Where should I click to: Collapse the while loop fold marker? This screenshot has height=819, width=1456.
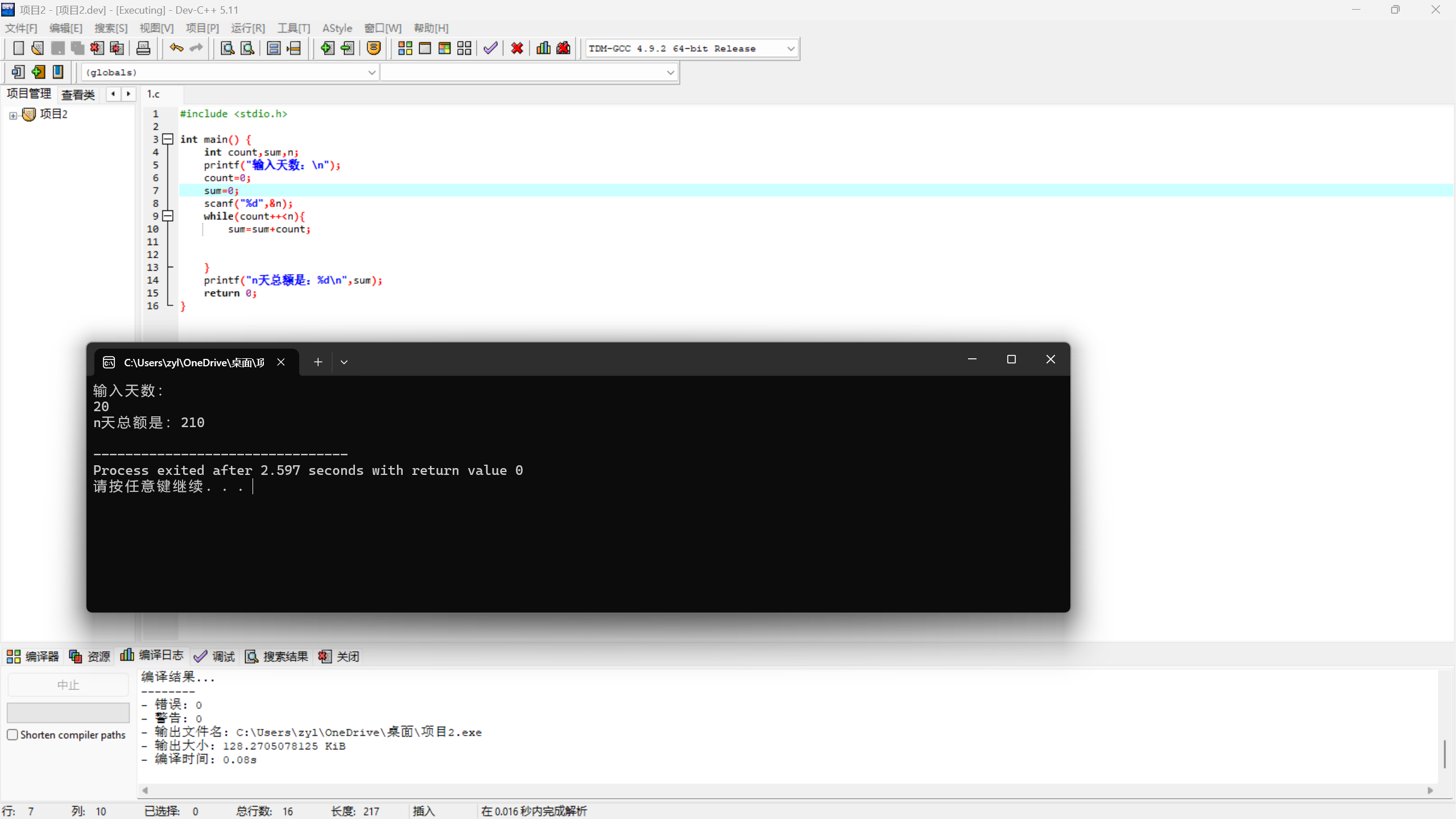168,216
